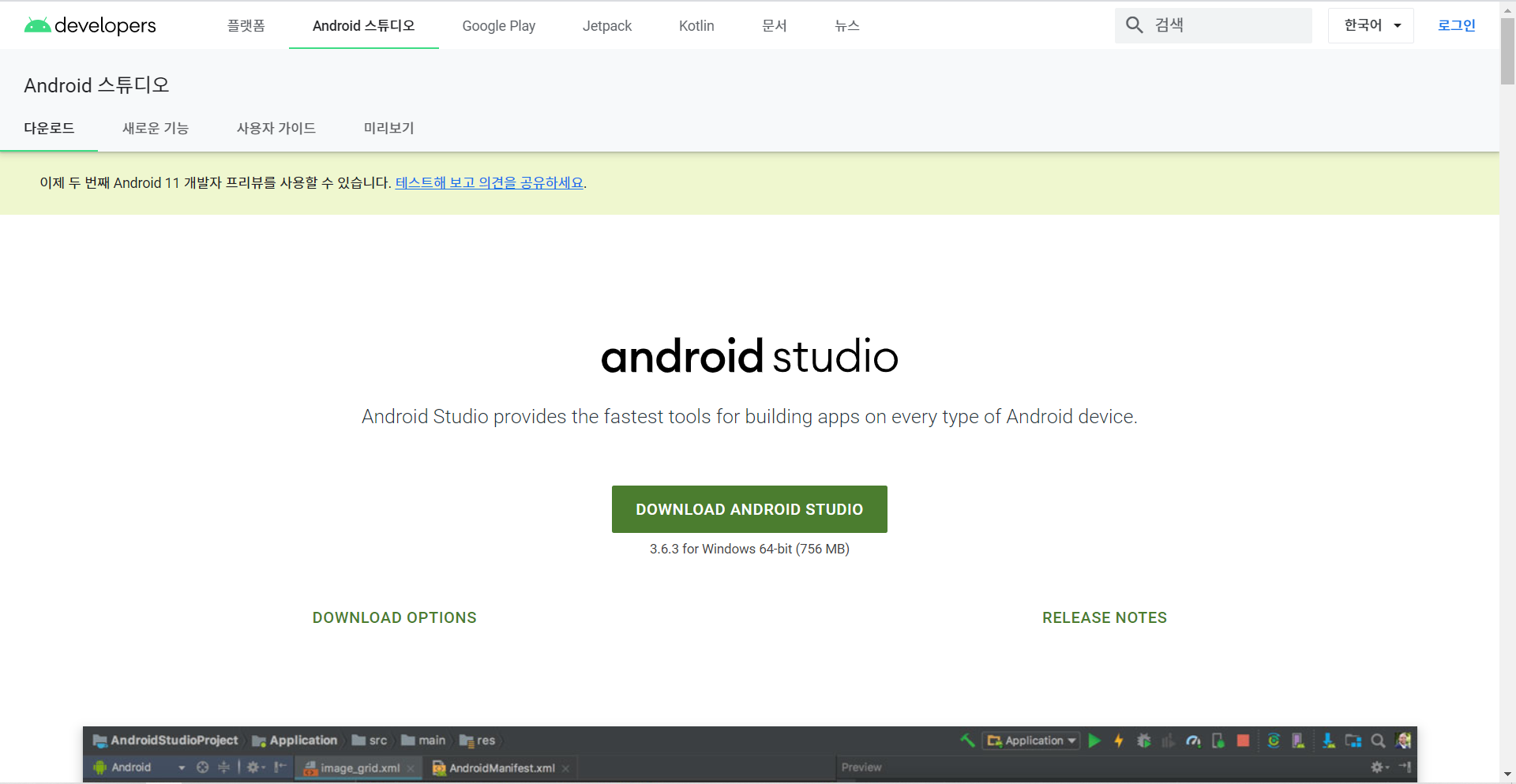Click the Debug bug icon in the preview
Viewport: 1516px width, 784px height.
(x=1143, y=741)
